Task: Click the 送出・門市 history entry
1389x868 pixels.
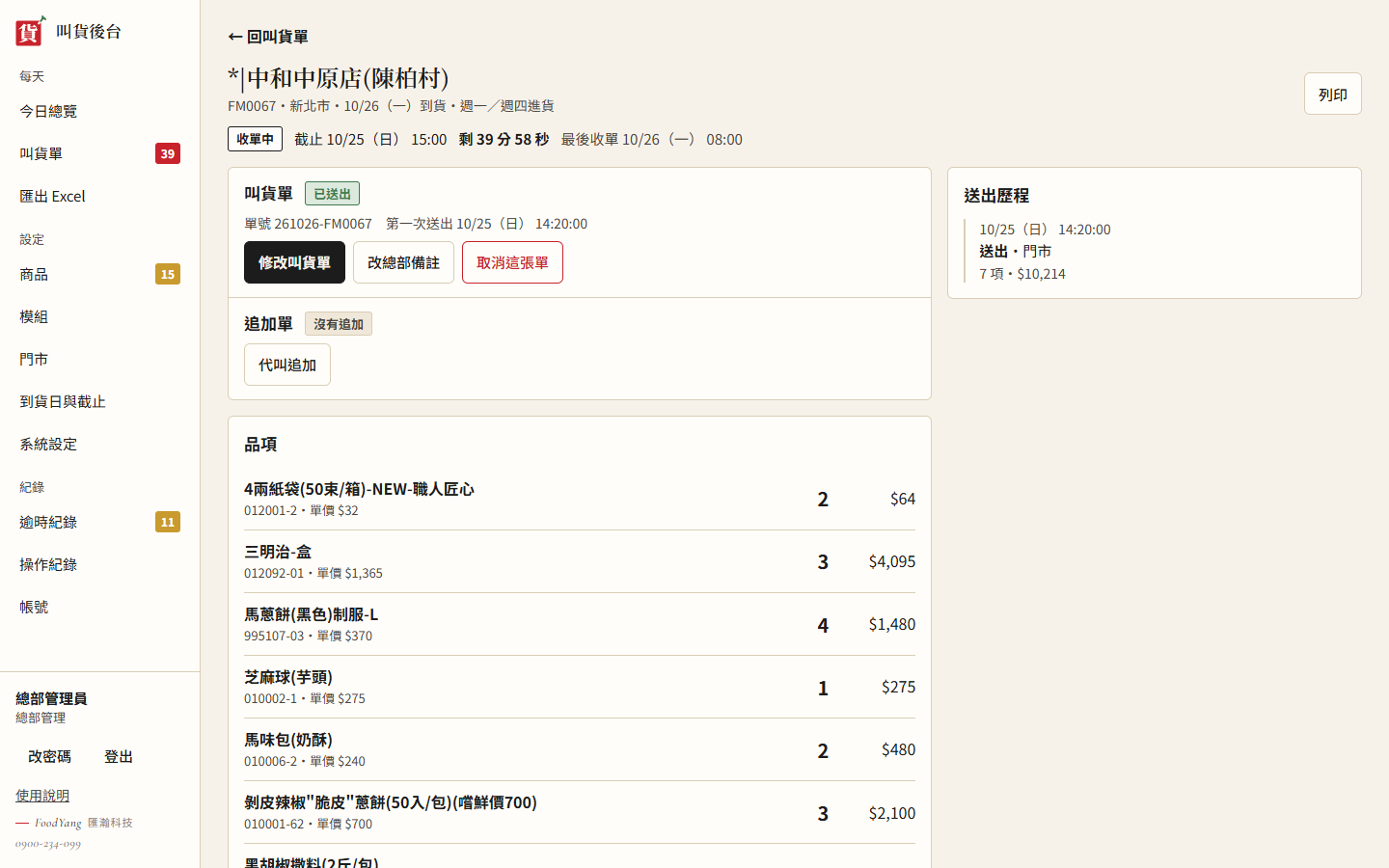Action: tap(1016, 251)
